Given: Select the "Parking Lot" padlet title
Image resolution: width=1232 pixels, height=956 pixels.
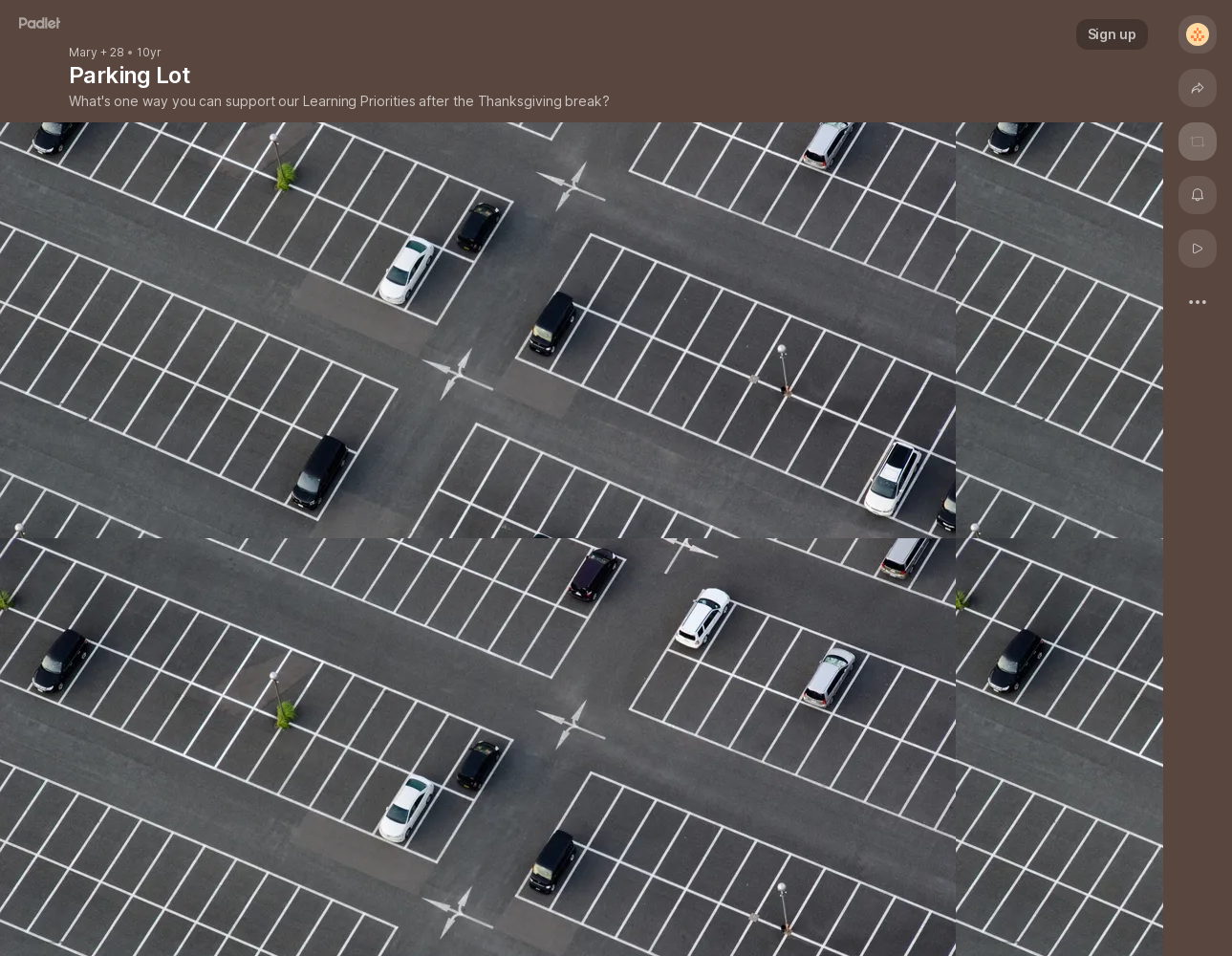Looking at the screenshot, I should tap(129, 76).
